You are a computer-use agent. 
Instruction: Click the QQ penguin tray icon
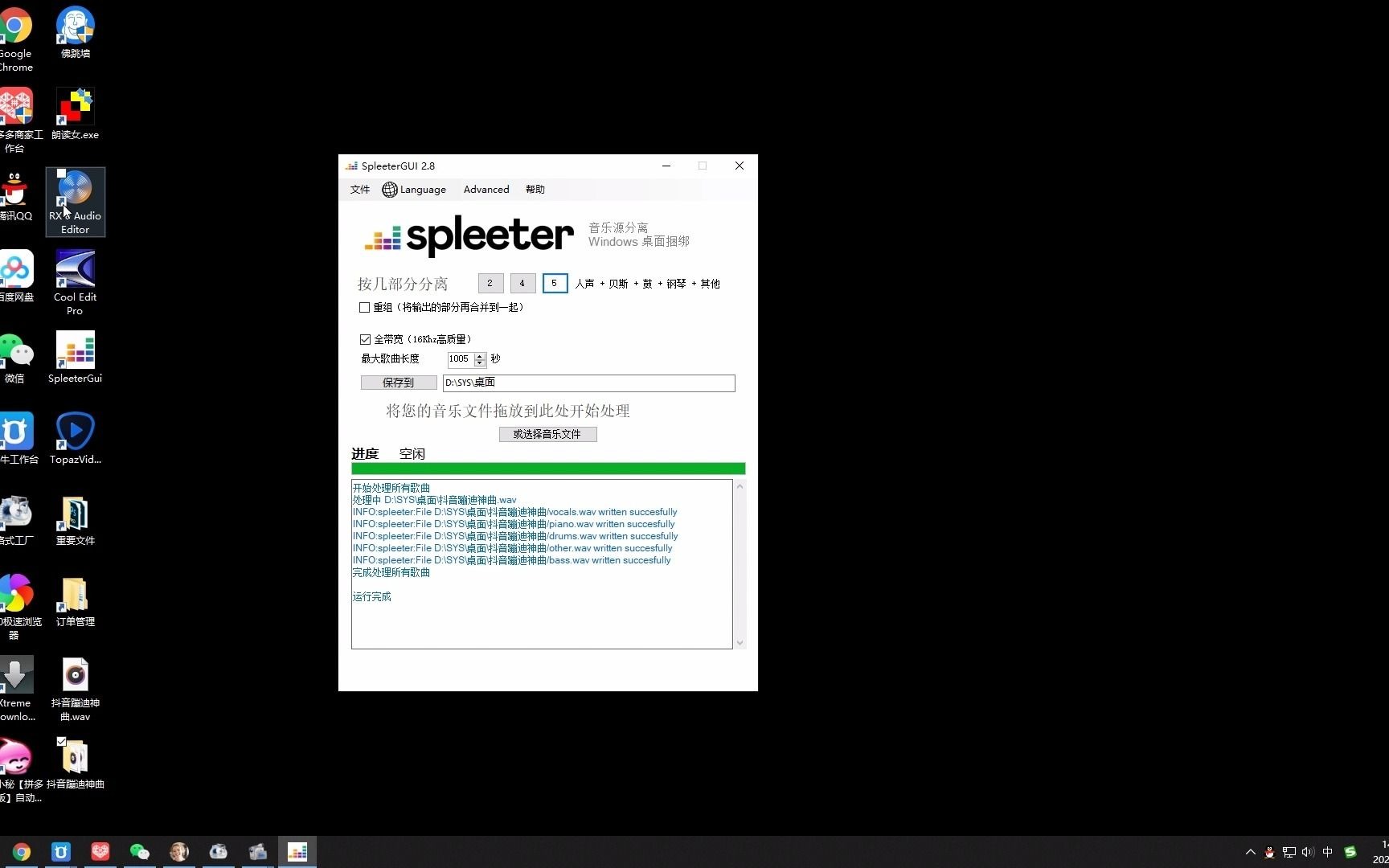(1269, 852)
